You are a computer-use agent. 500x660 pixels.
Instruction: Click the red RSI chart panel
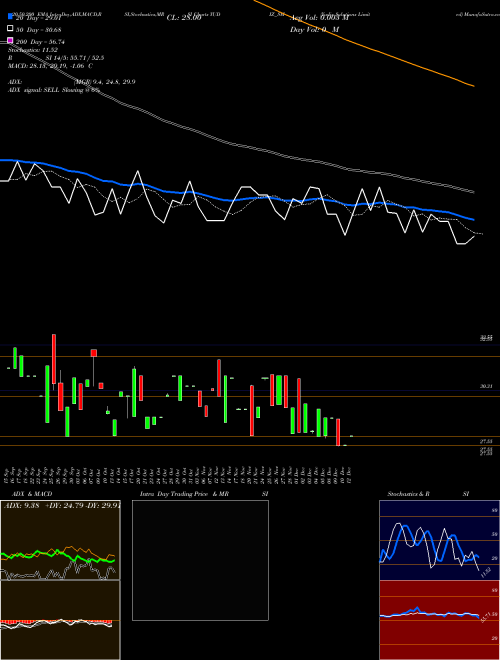[x=439, y=620]
